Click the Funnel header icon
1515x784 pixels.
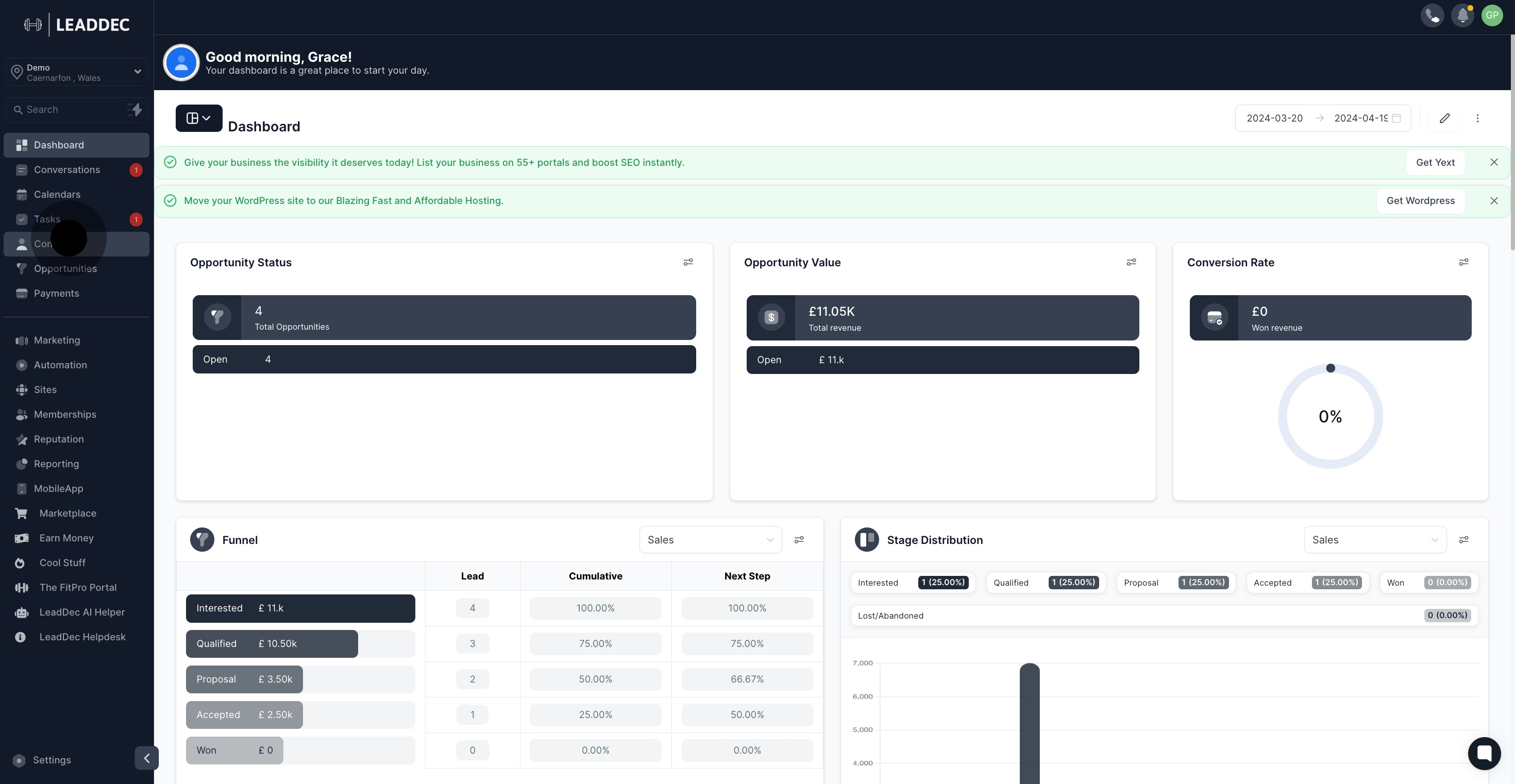(201, 539)
